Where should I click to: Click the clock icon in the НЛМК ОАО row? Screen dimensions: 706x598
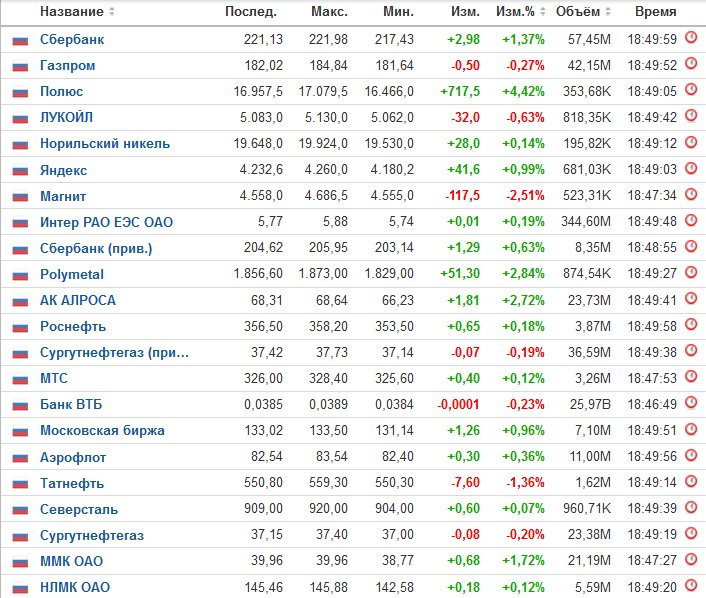(691, 585)
